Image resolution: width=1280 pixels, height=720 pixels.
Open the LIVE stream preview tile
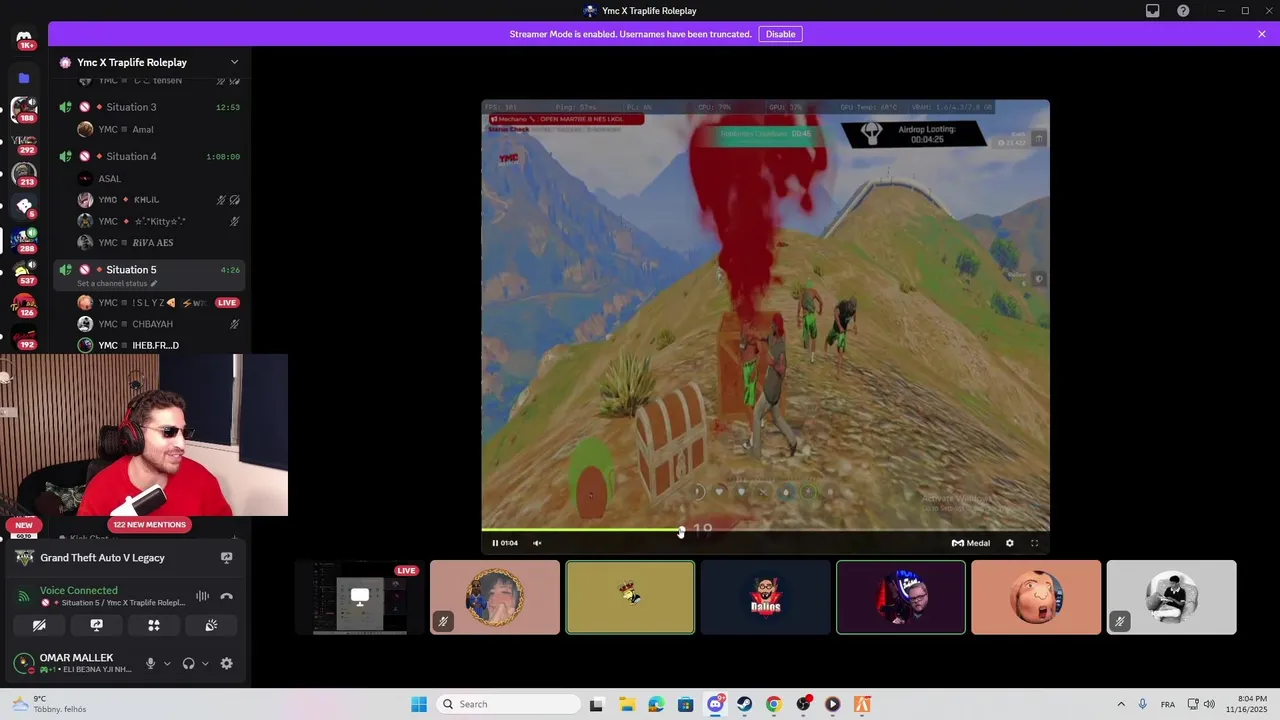[359, 597]
